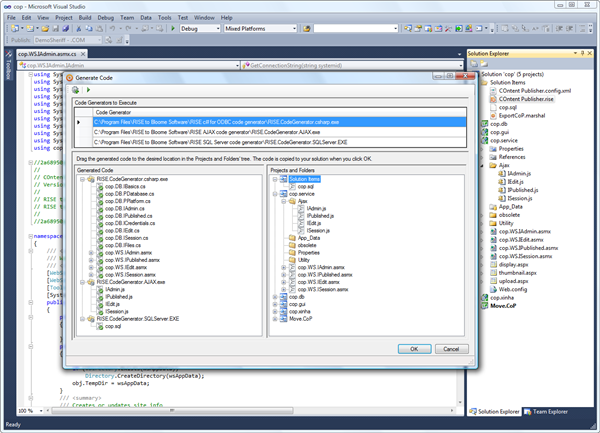Click the Undo arrow icon
The image size is (600, 433).
coord(112,28)
